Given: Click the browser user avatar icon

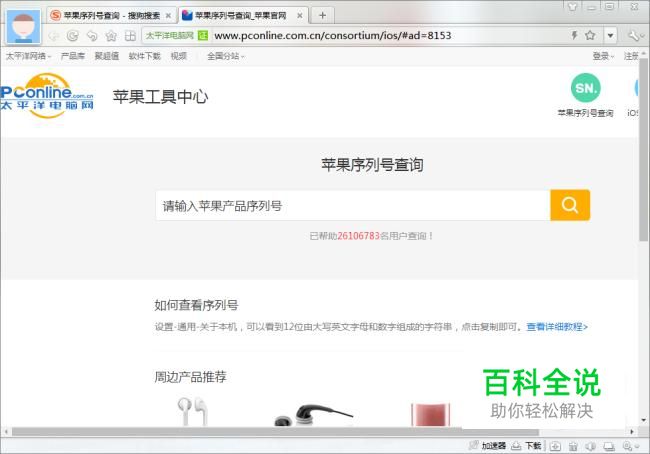Looking at the screenshot, I should point(24,27).
